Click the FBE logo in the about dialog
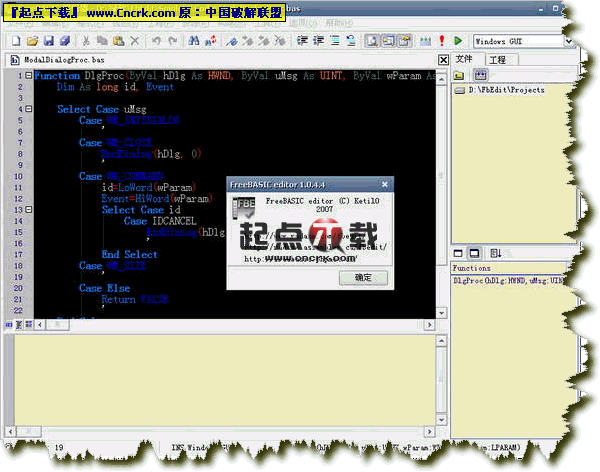The image size is (600, 472). point(244,207)
